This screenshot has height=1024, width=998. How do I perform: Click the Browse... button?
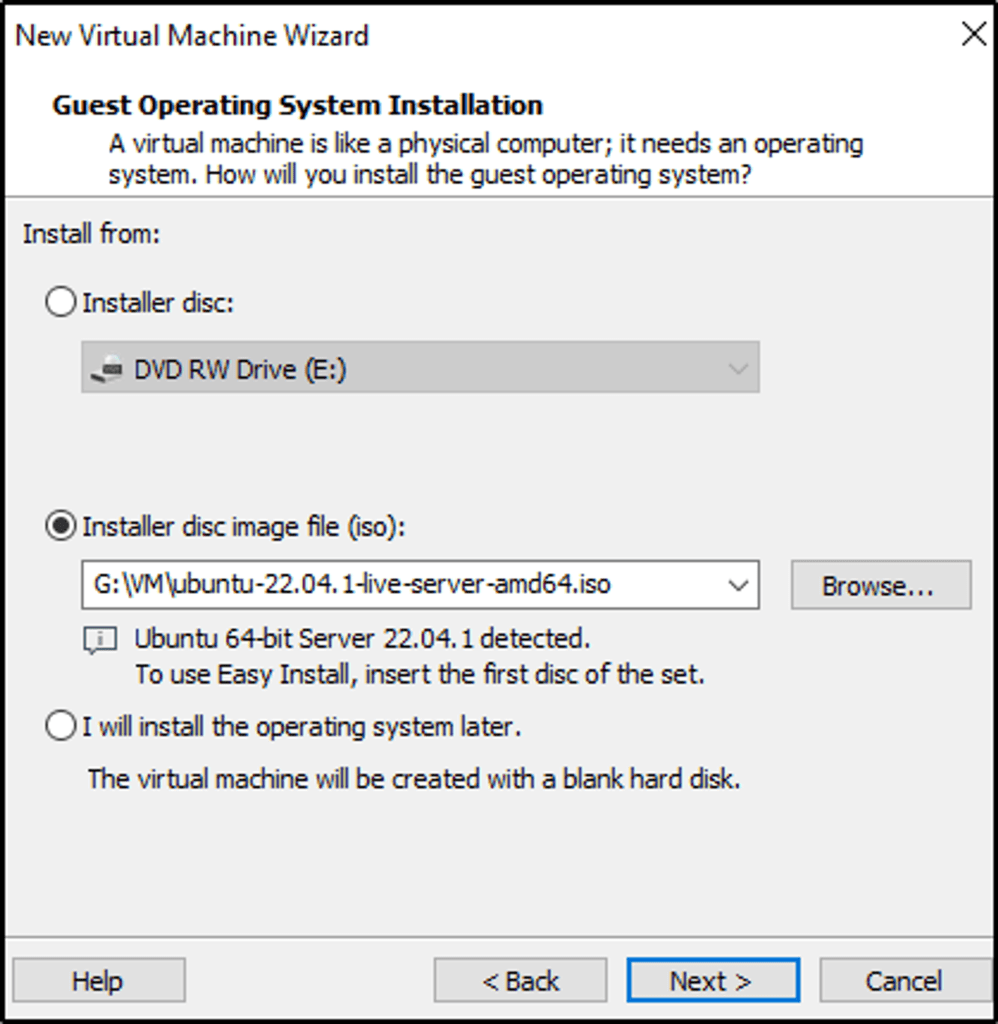click(880, 586)
